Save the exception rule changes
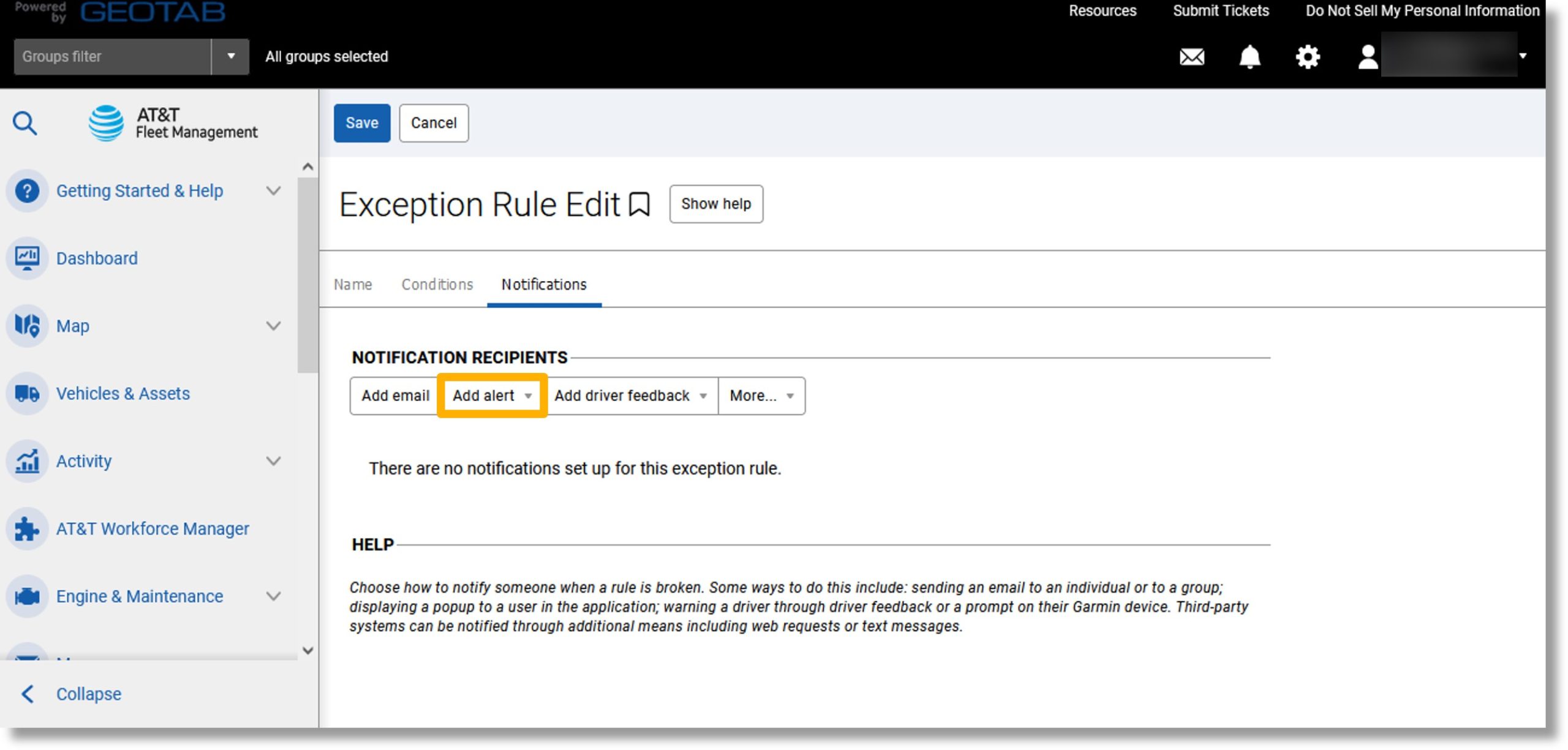This screenshot has width=1568, height=750. [362, 122]
